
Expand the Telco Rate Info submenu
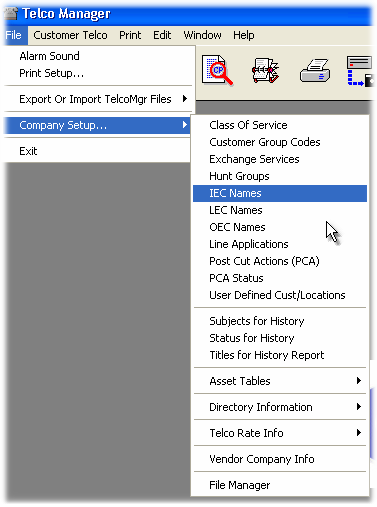pyautogui.click(x=280, y=433)
